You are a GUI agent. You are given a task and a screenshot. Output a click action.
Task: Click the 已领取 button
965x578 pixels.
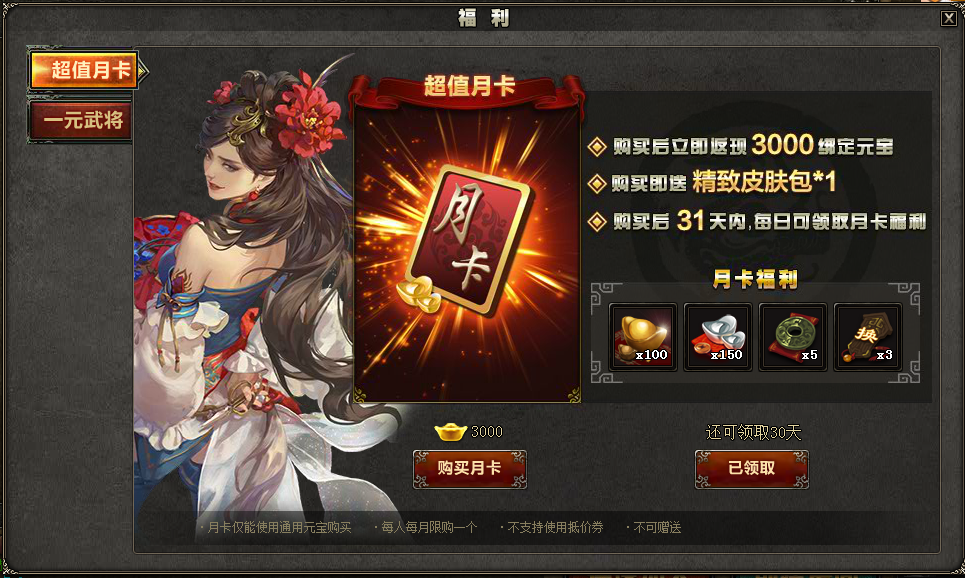click(x=751, y=469)
